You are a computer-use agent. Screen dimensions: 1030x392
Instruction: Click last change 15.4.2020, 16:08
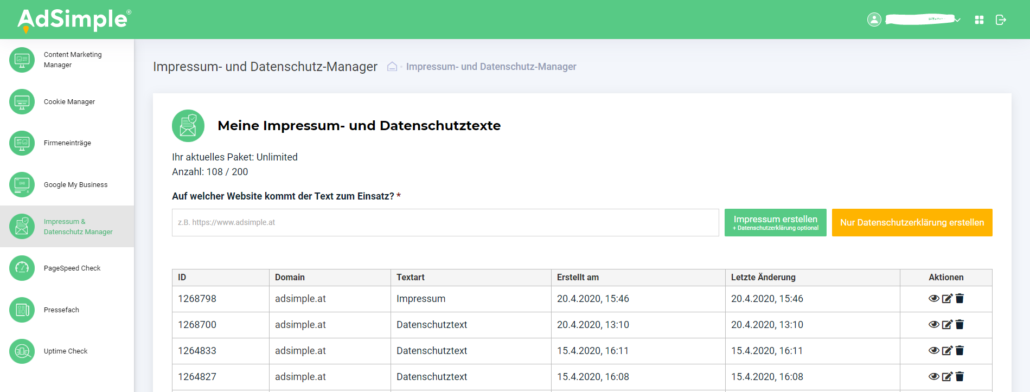click(x=767, y=376)
